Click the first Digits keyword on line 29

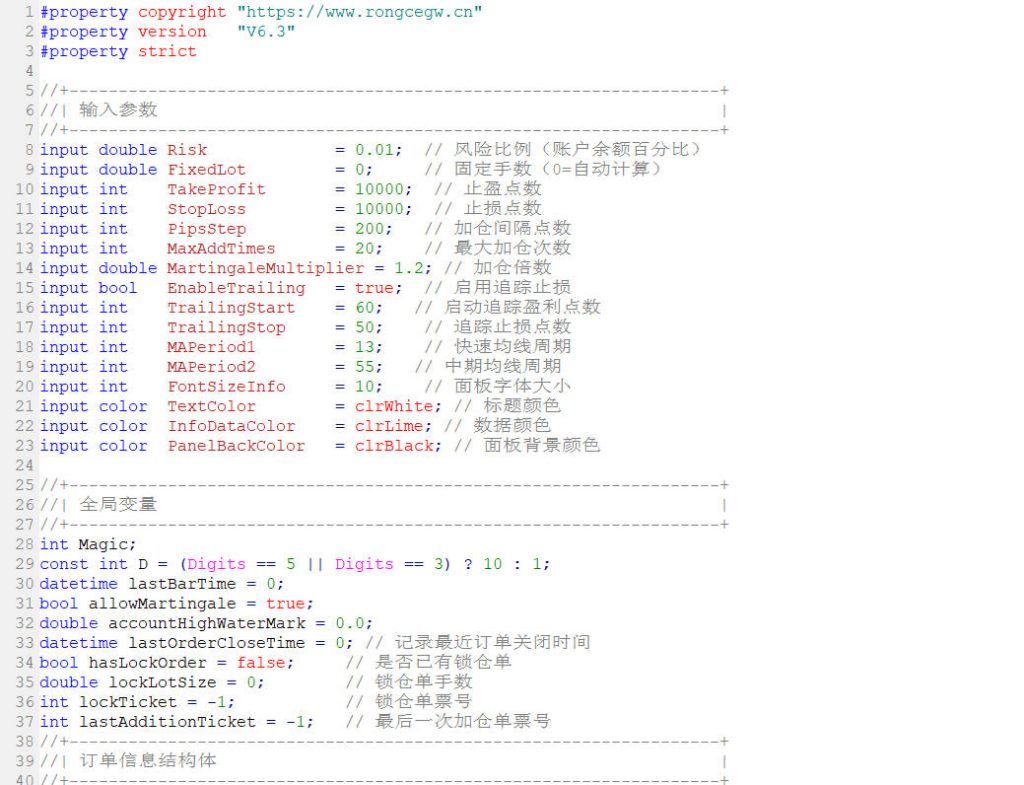point(216,564)
